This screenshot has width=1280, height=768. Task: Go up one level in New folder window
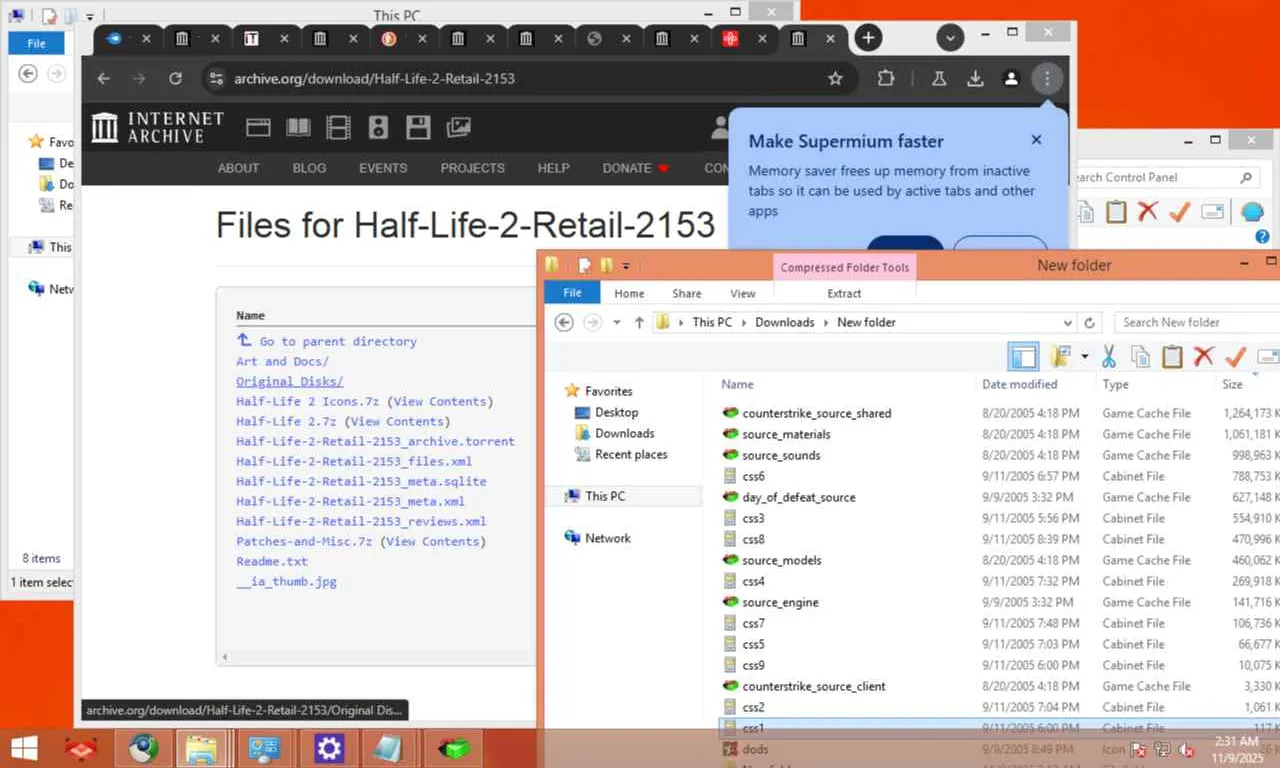tap(639, 322)
